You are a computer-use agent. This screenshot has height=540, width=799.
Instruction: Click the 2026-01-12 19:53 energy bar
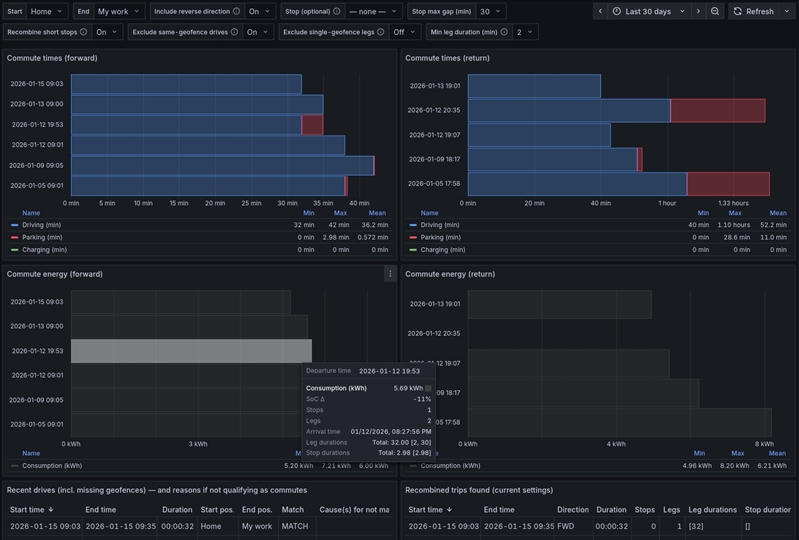tap(190, 351)
